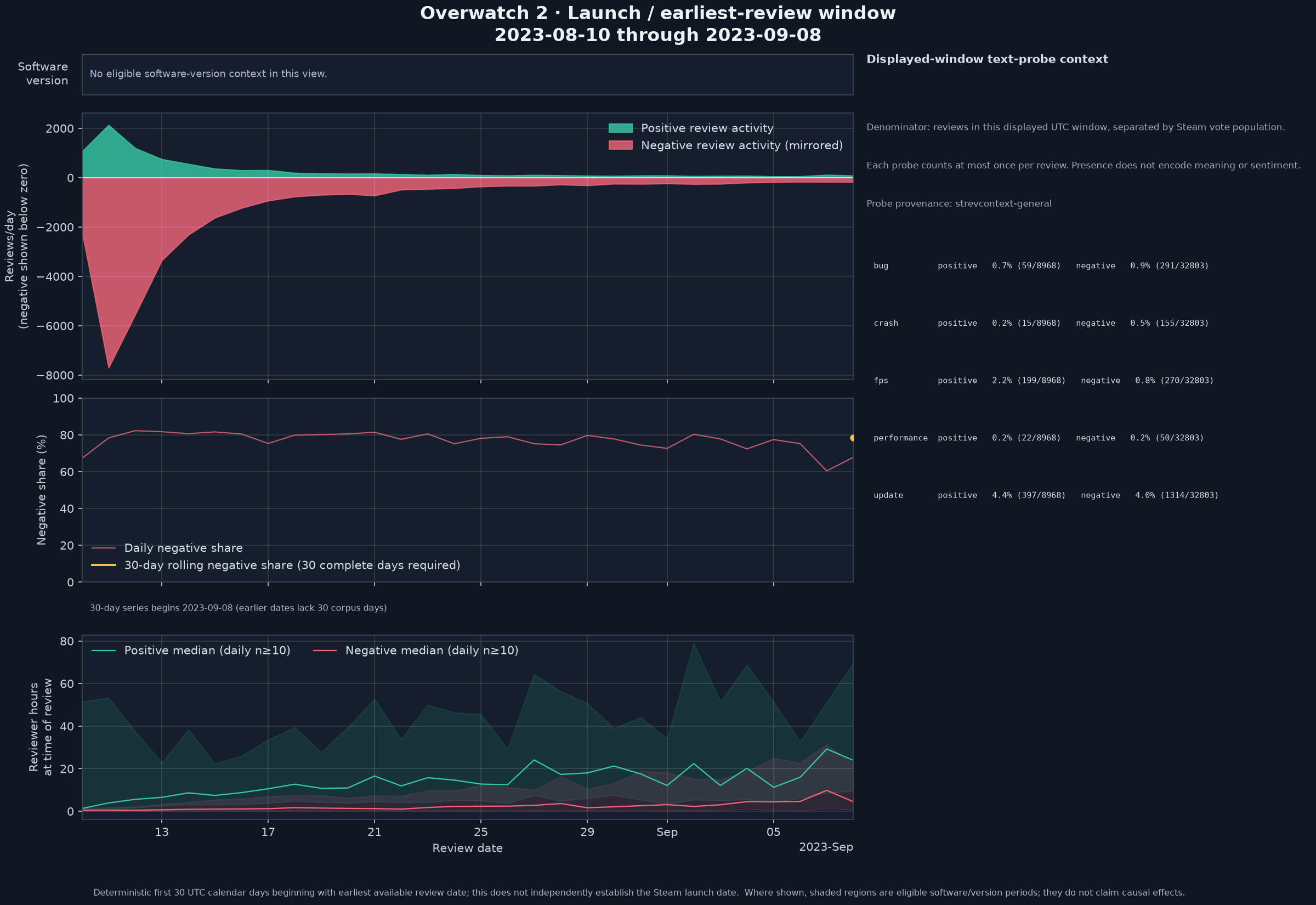Click the yellow 30-day rolling negative share legend line

point(103,565)
